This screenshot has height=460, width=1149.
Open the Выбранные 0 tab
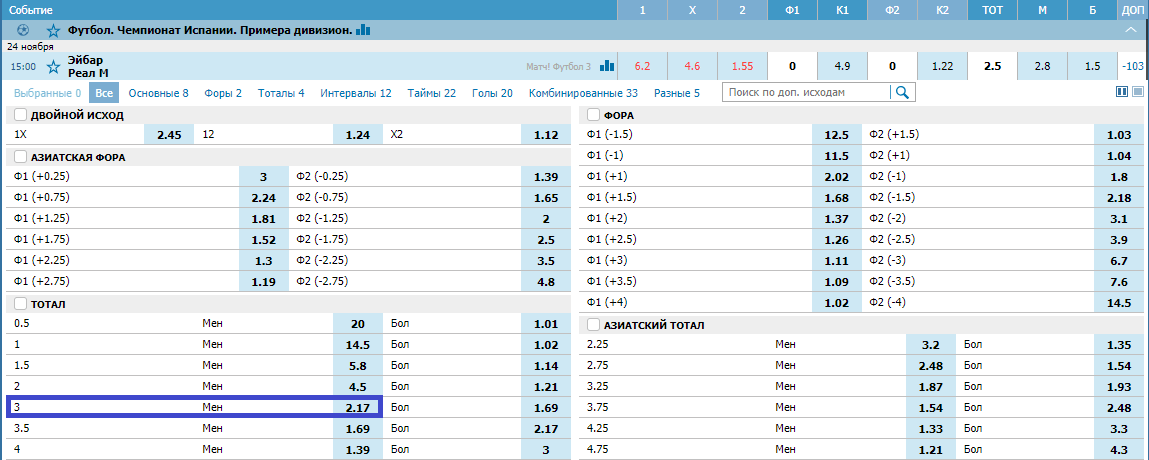tap(47, 93)
